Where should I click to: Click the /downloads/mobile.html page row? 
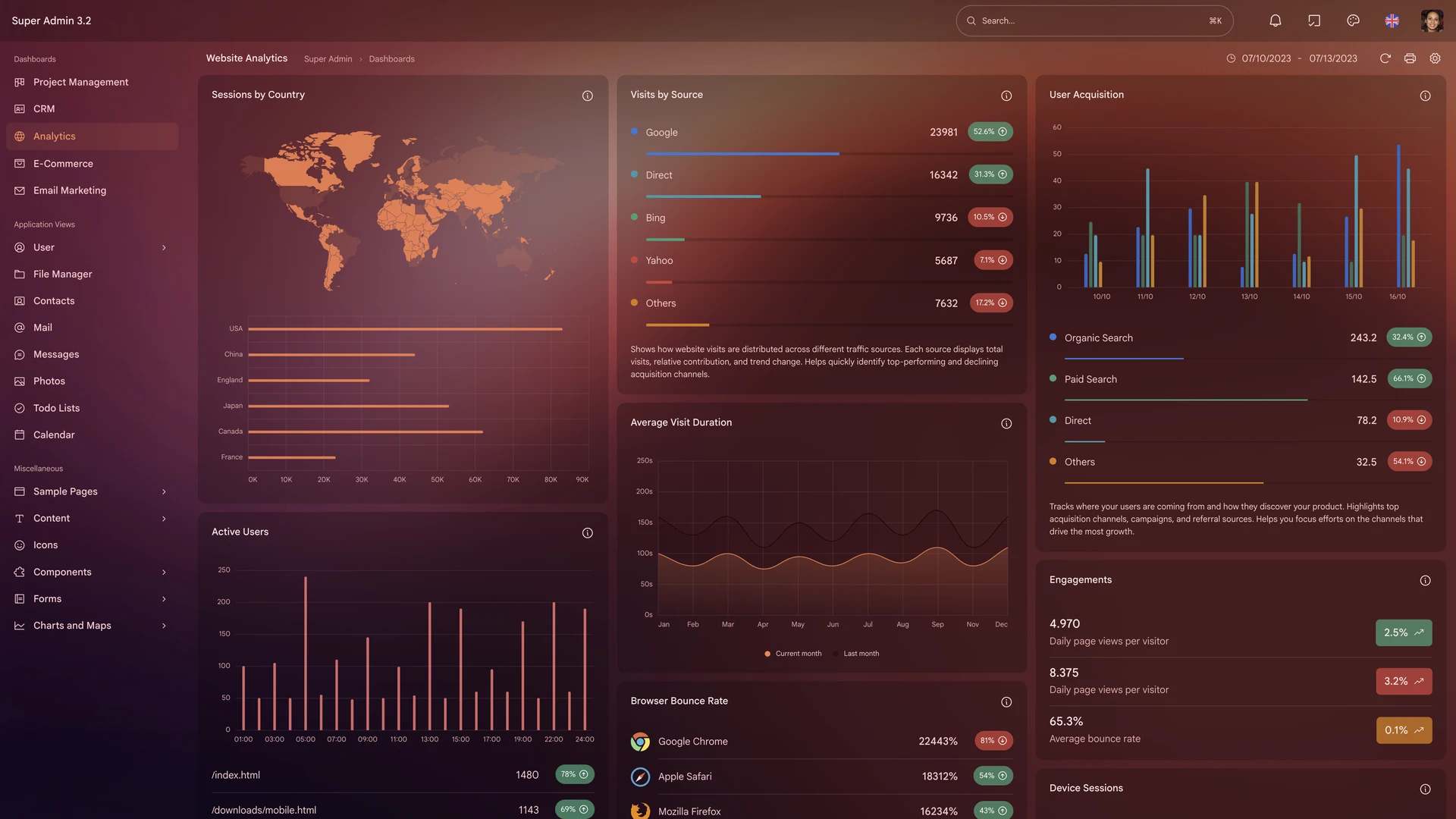pyautogui.click(x=403, y=809)
